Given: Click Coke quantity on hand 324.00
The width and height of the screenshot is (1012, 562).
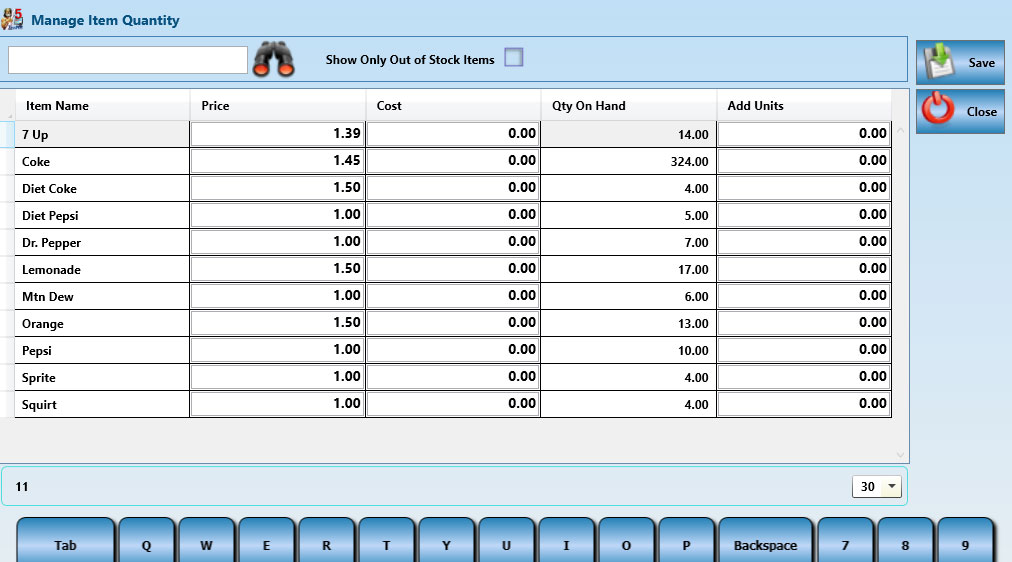Looking at the screenshot, I should click(689, 162).
